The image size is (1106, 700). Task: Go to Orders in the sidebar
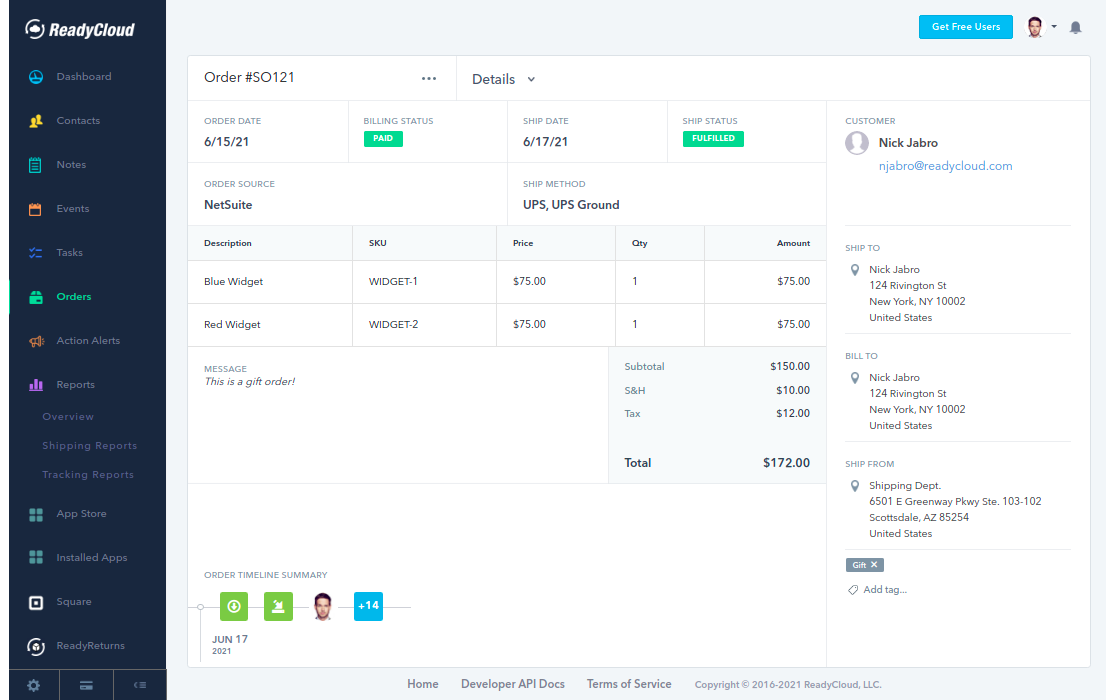pos(73,296)
